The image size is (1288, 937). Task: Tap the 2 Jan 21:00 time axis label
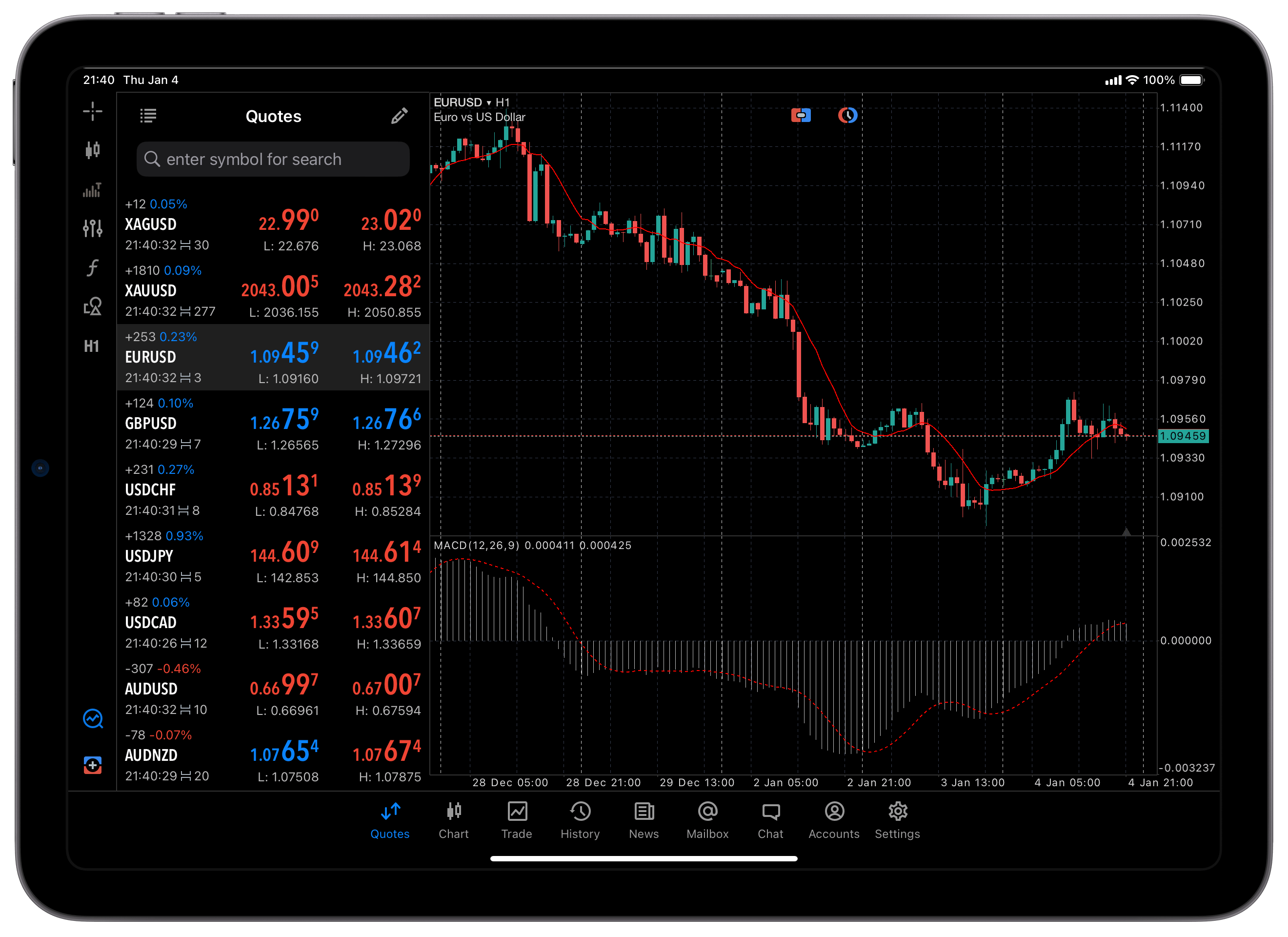click(879, 782)
